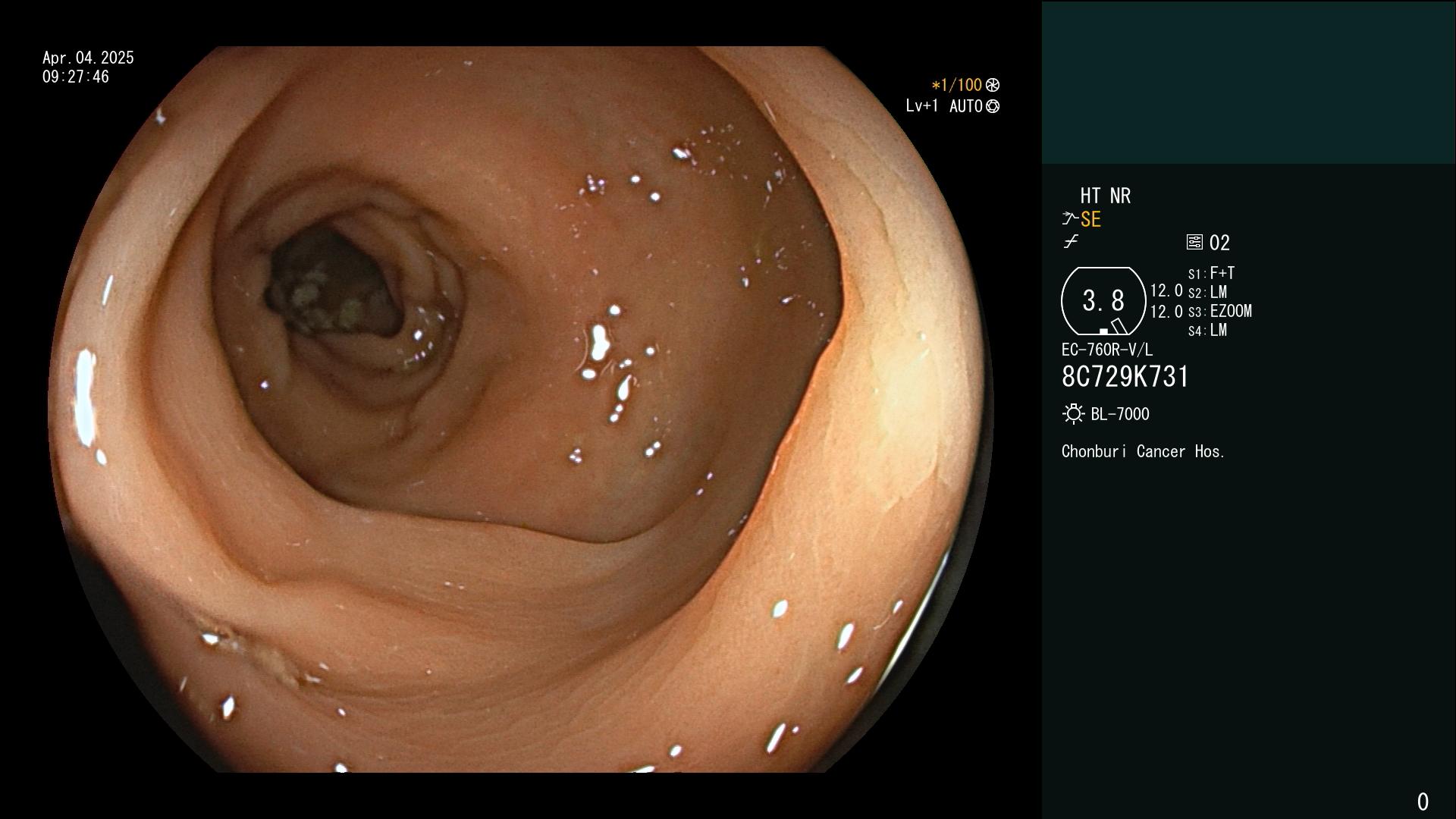
Task: Click the settings sliders icon beside 02
Action: [x=1194, y=242]
